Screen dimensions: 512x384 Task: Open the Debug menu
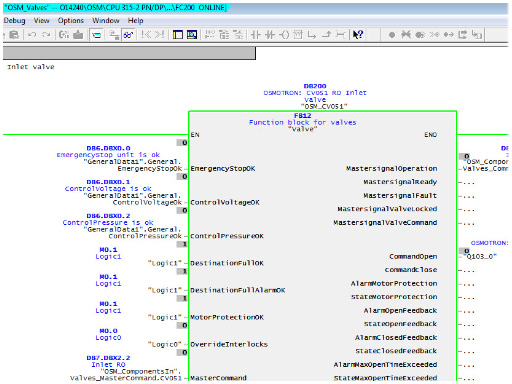pyautogui.click(x=14, y=21)
